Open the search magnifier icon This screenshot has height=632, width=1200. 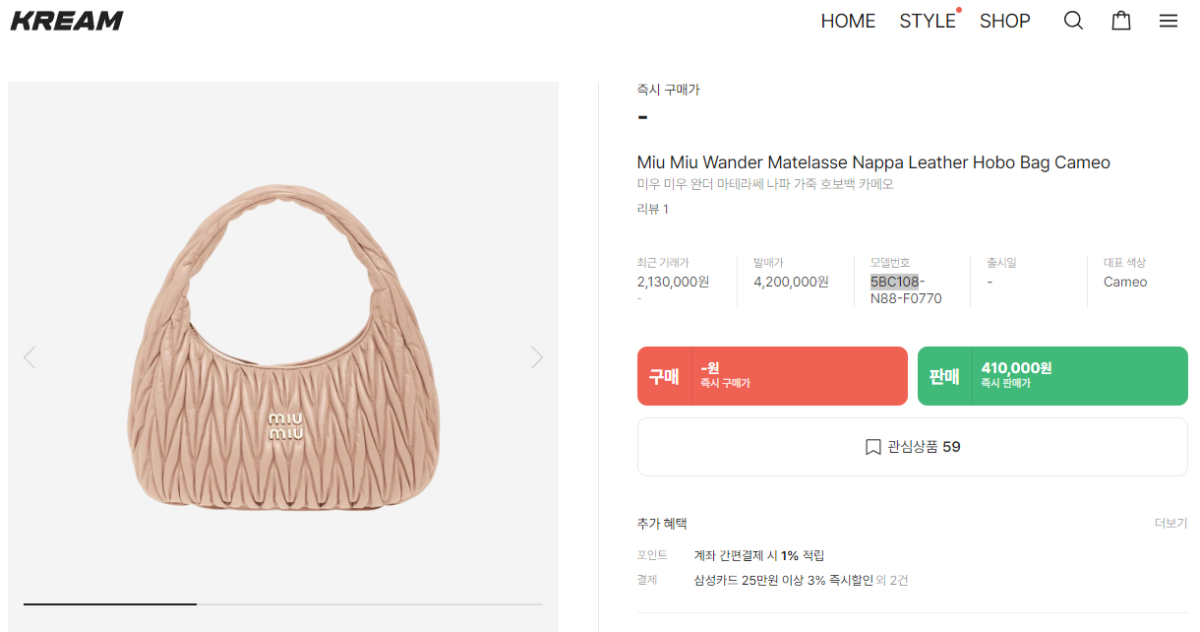(1073, 21)
